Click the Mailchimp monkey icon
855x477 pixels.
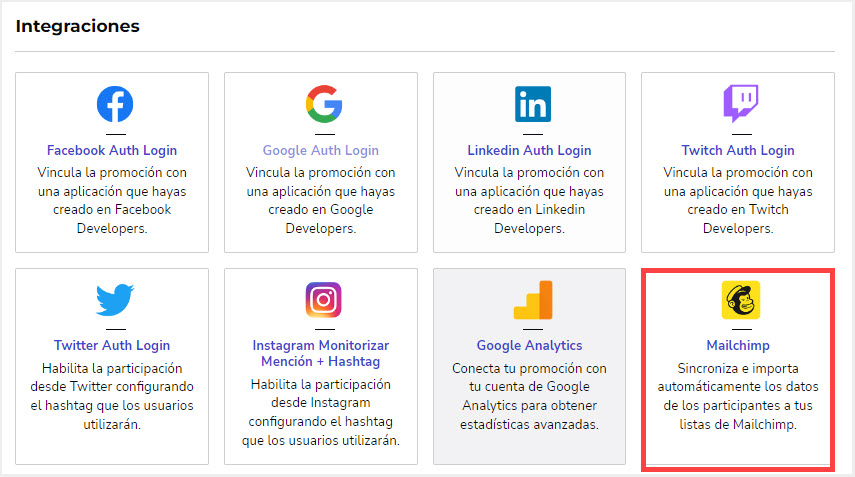tap(740, 300)
